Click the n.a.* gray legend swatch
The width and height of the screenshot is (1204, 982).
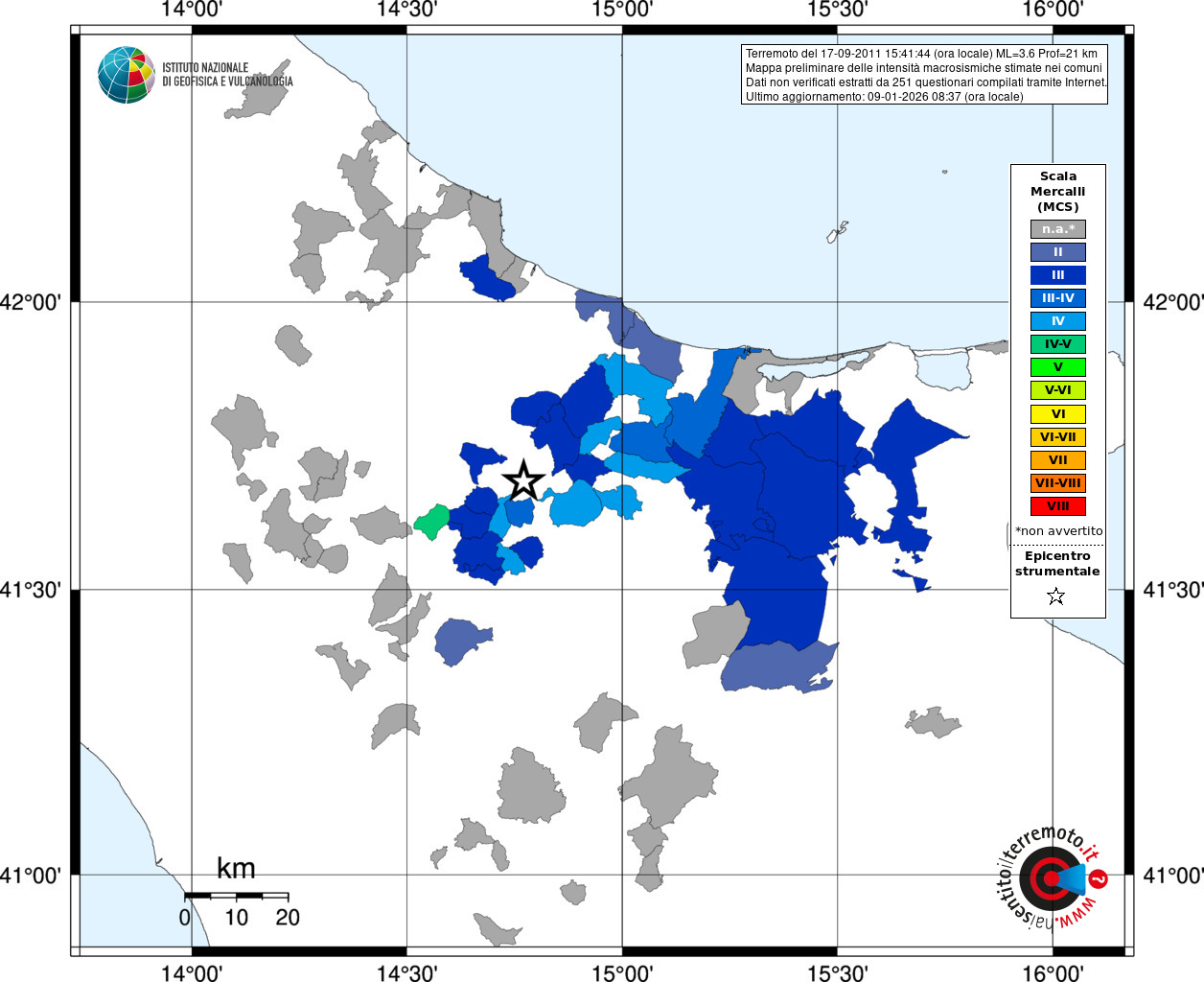tap(1058, 229)
